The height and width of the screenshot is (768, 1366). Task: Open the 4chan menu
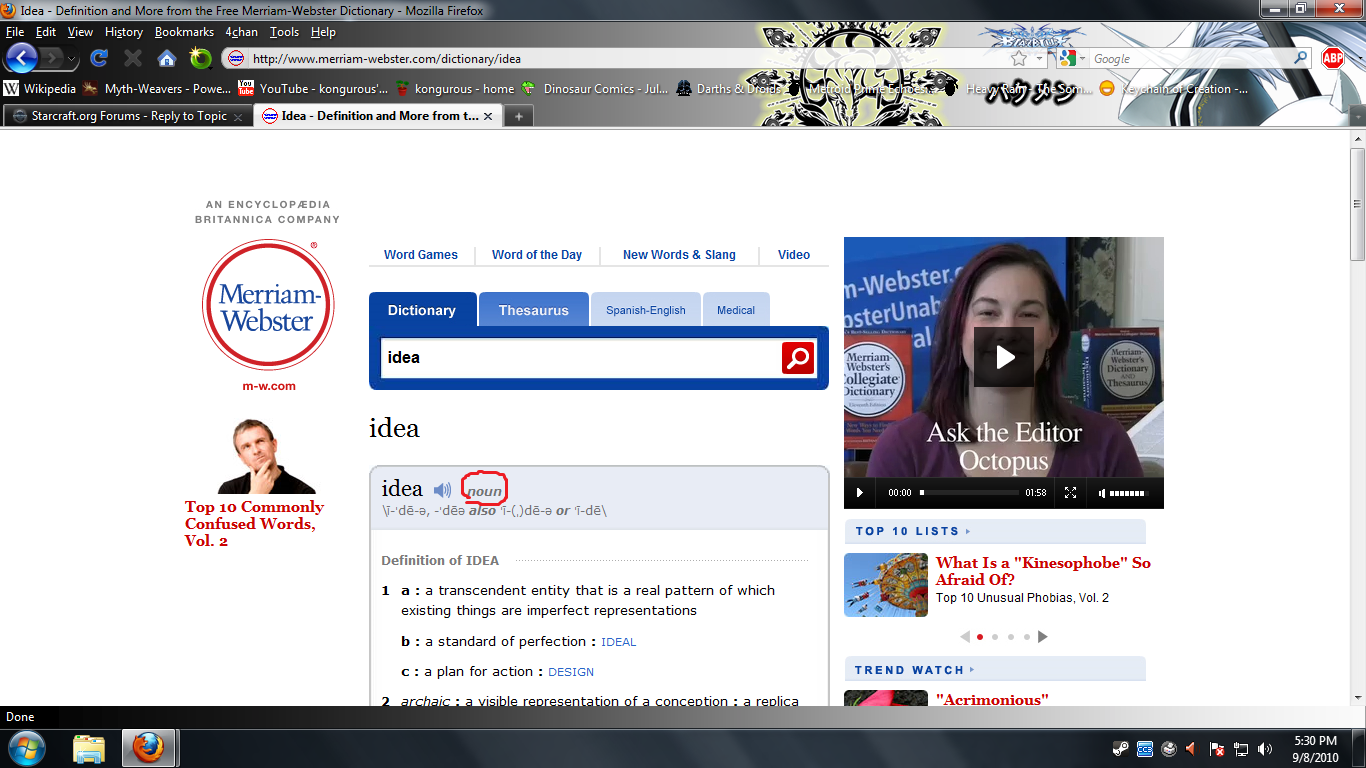coord(241,32)
